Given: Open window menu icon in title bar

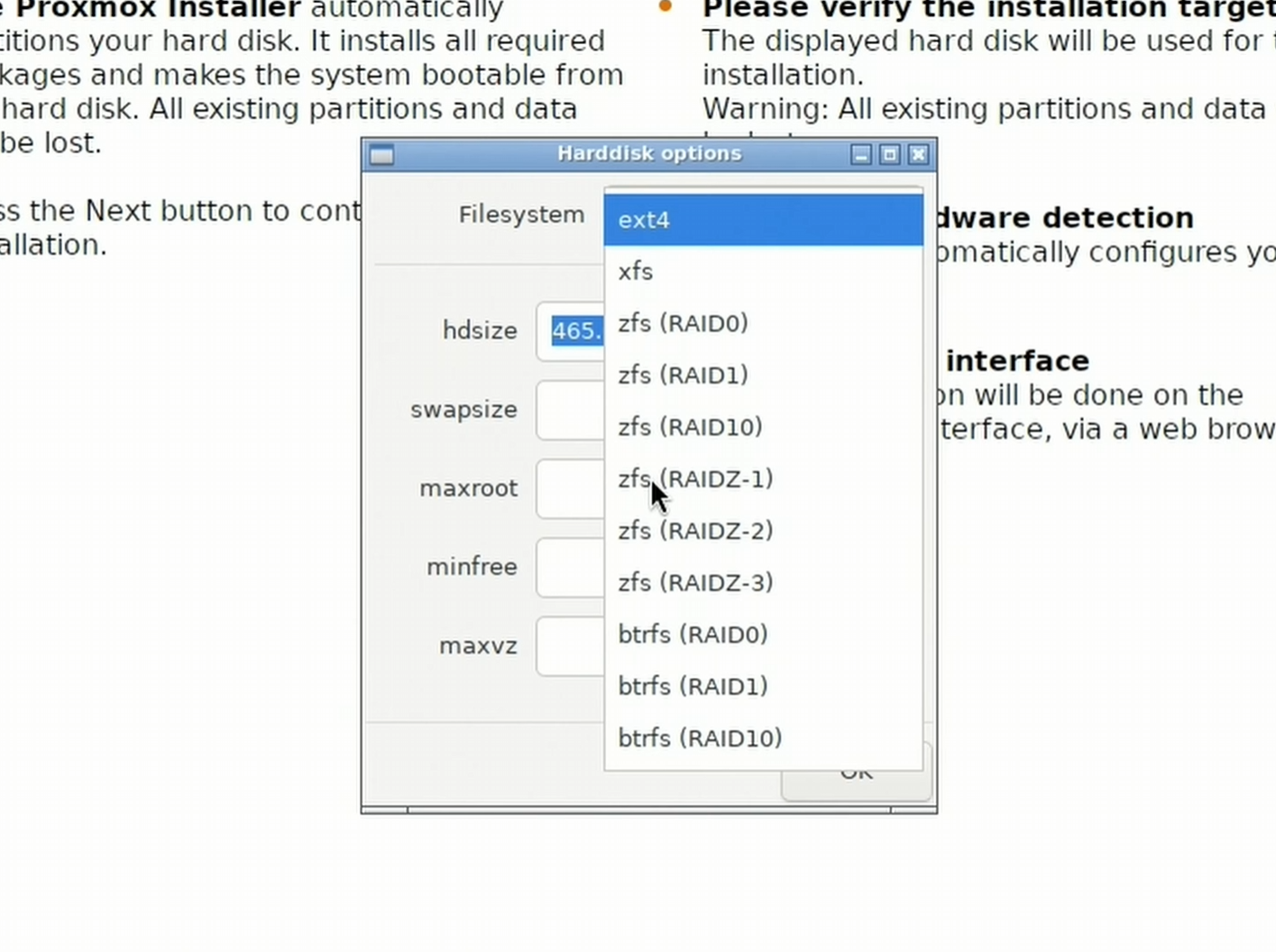Looking at the screenshot, I should click(x=381, y=155).
